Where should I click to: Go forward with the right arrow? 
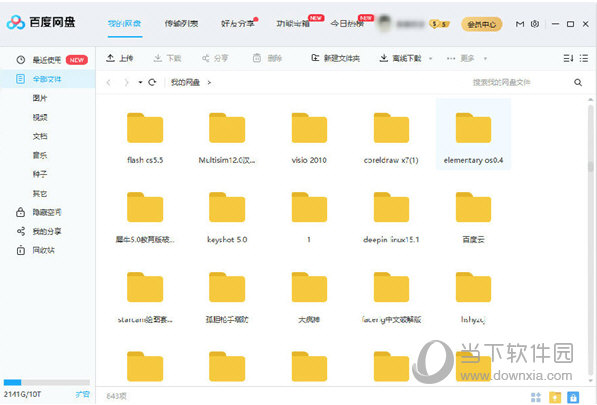click(126, 82)
